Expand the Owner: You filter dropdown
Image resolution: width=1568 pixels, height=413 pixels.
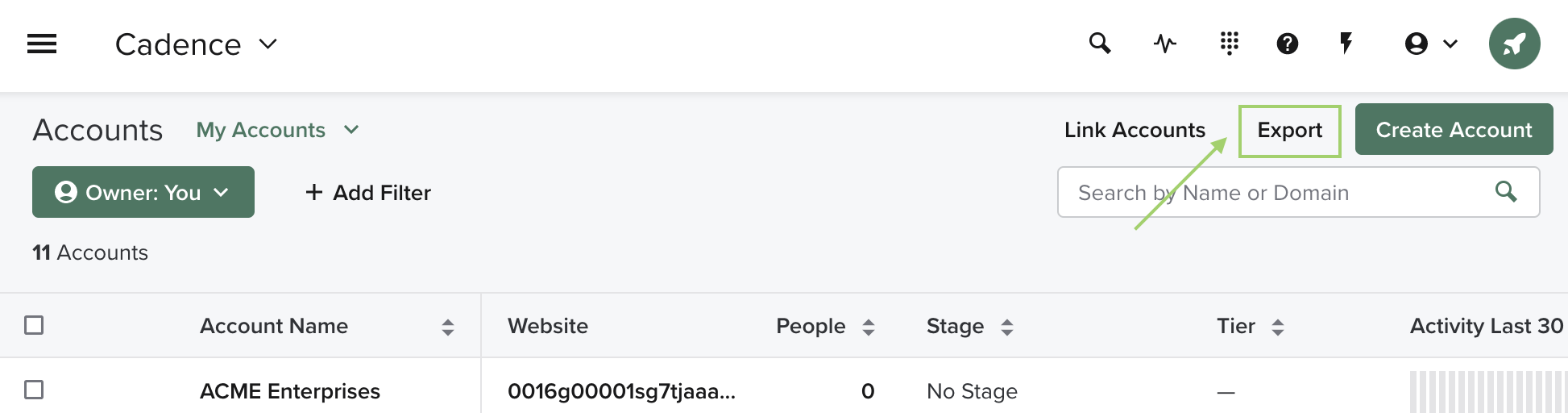[x=143, y=192]
